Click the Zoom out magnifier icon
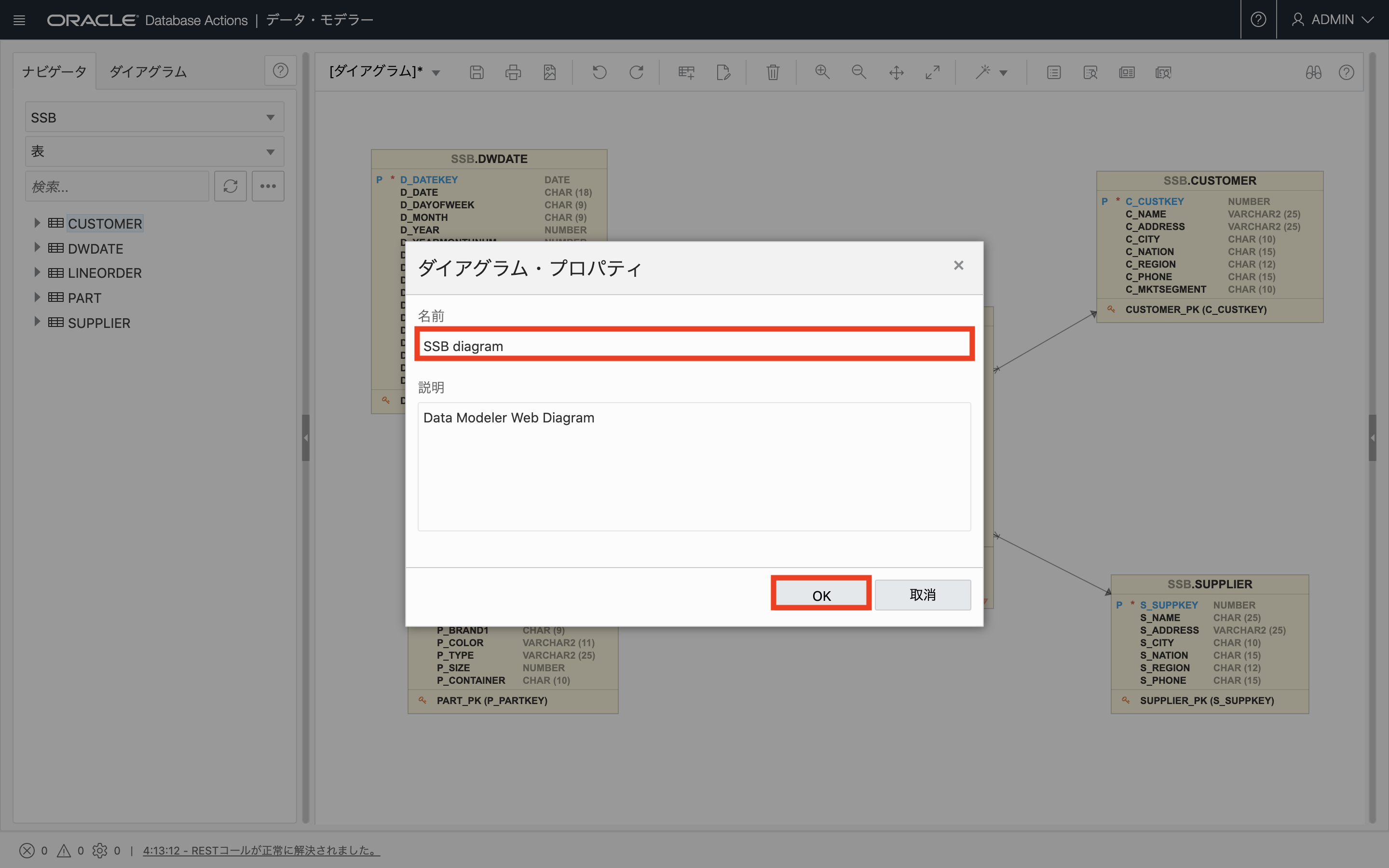 (858, 72)
